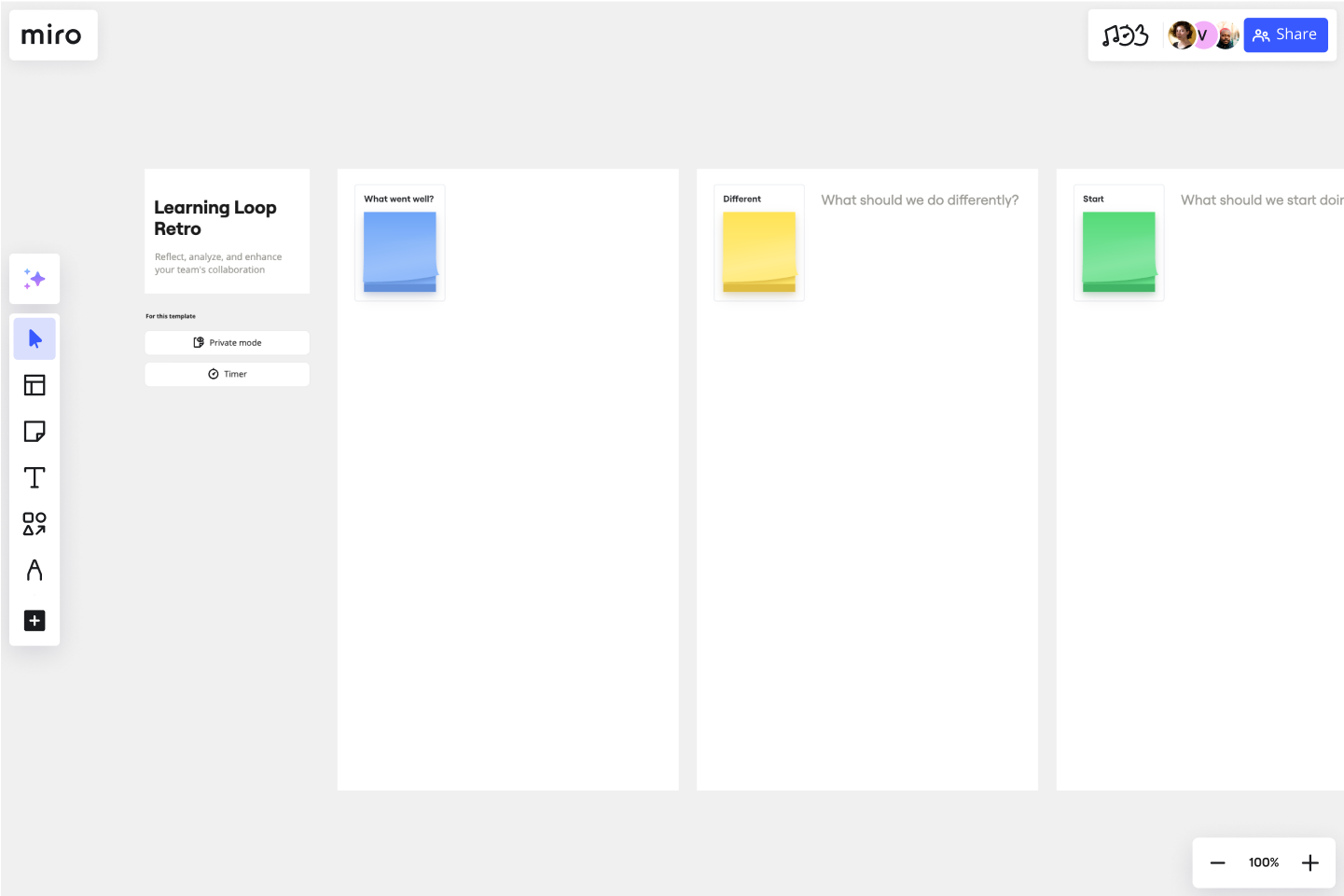Select the freehand Pen drawing tool
1344x896 pixels.
tap(35, 571)
